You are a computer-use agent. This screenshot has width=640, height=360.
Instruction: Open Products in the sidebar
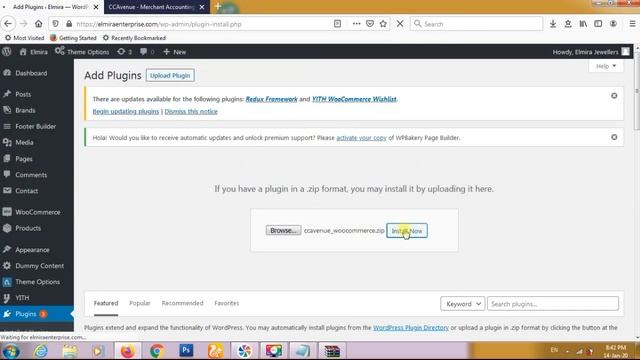[x=28, y=228]
